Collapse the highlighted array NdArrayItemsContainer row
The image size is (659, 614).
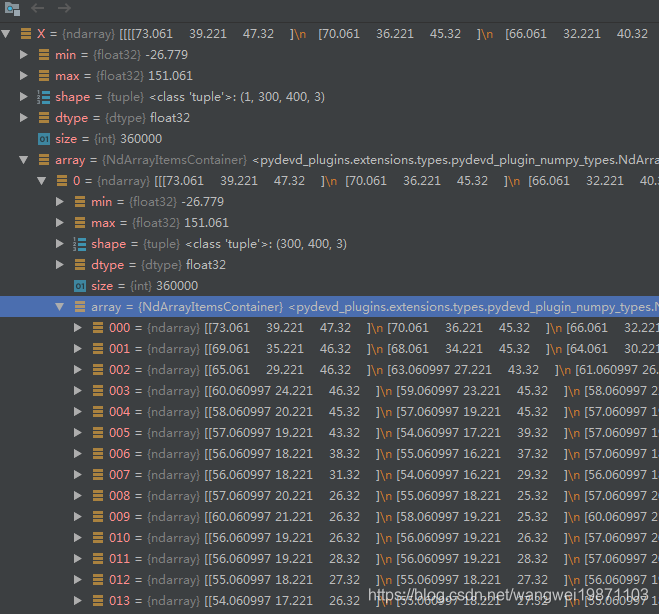pos(60,307)
